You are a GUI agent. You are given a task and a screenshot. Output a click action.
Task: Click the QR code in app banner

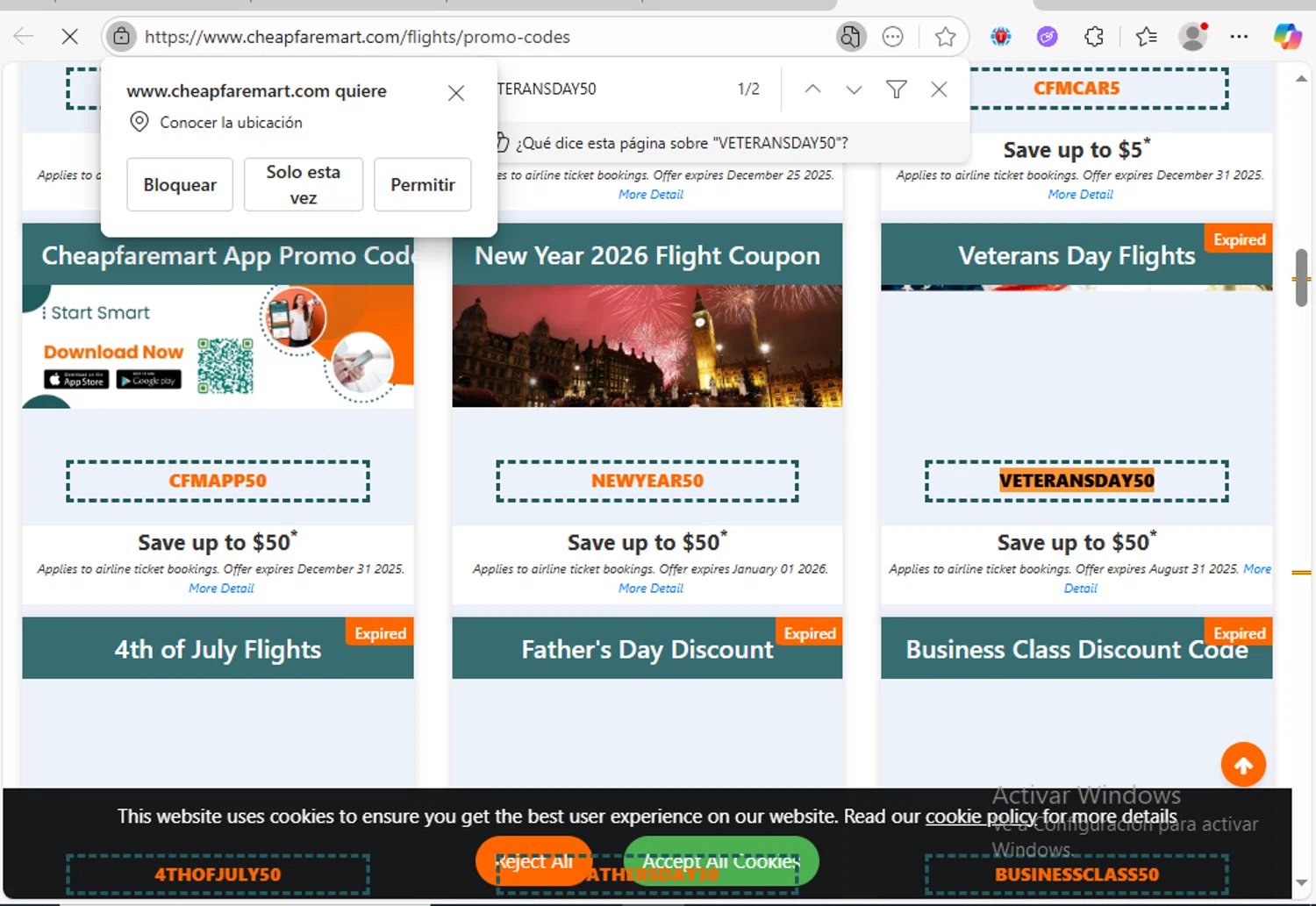point(225,366)
